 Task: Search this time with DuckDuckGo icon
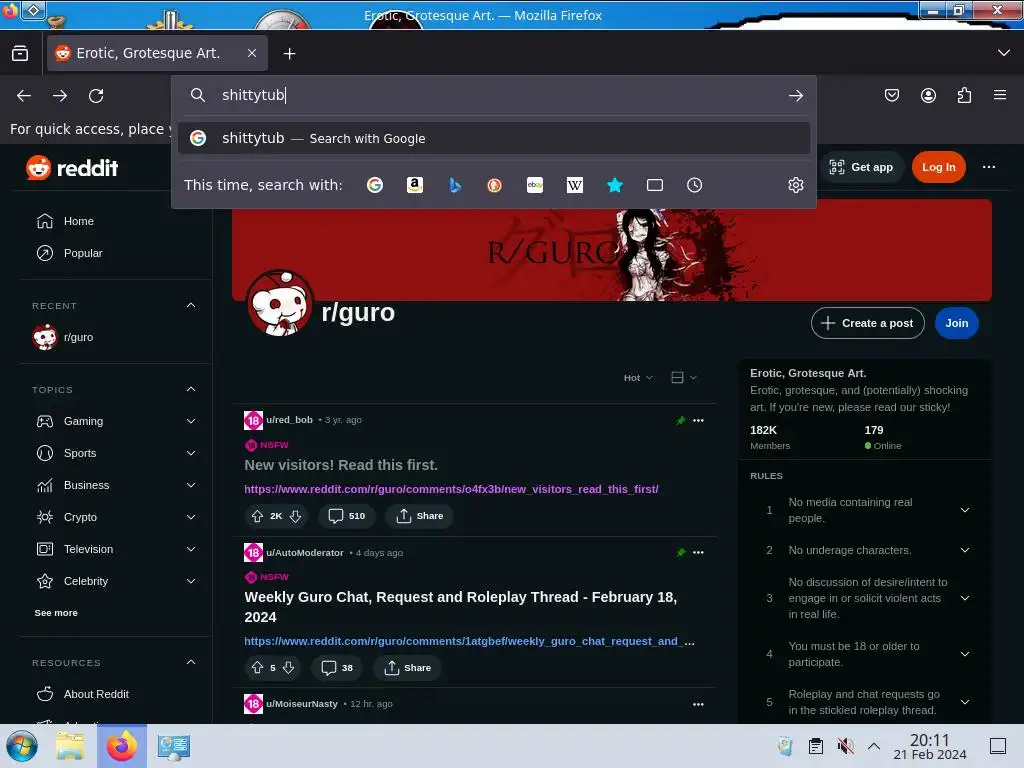click(494, 185)
